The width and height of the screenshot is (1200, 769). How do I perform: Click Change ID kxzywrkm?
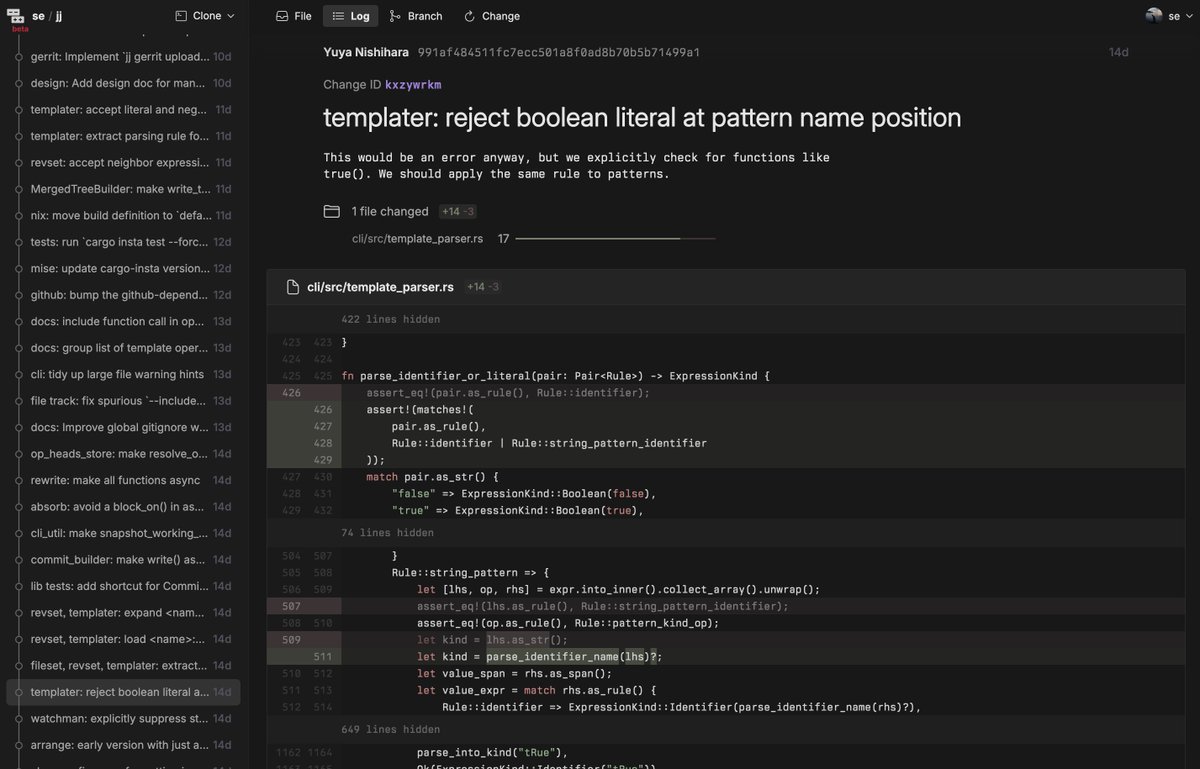[413, 85]
